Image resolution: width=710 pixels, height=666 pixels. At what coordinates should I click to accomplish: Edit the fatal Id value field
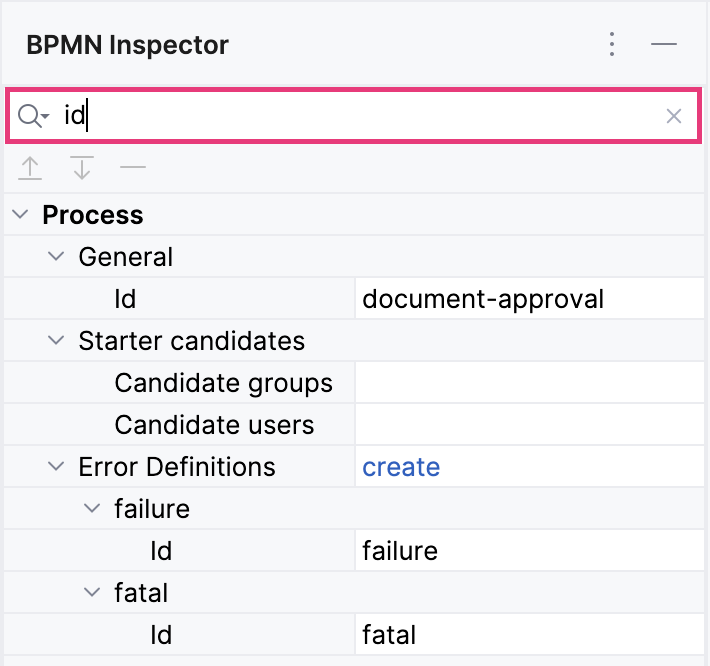530,635
